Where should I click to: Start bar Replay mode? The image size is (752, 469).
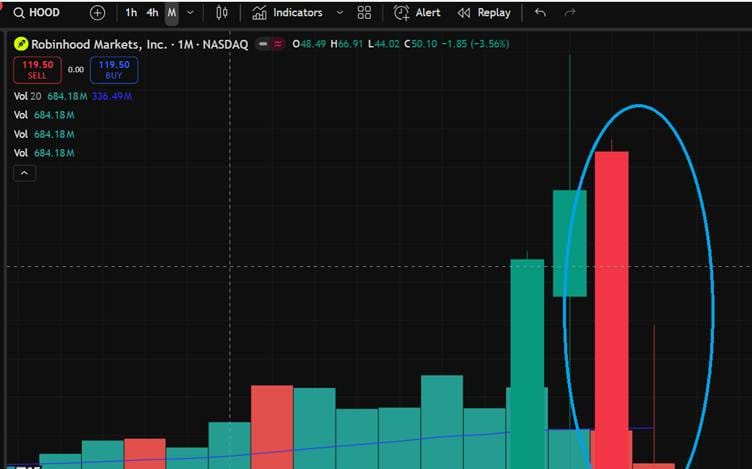pyautogui.click(x=484, y=13)
